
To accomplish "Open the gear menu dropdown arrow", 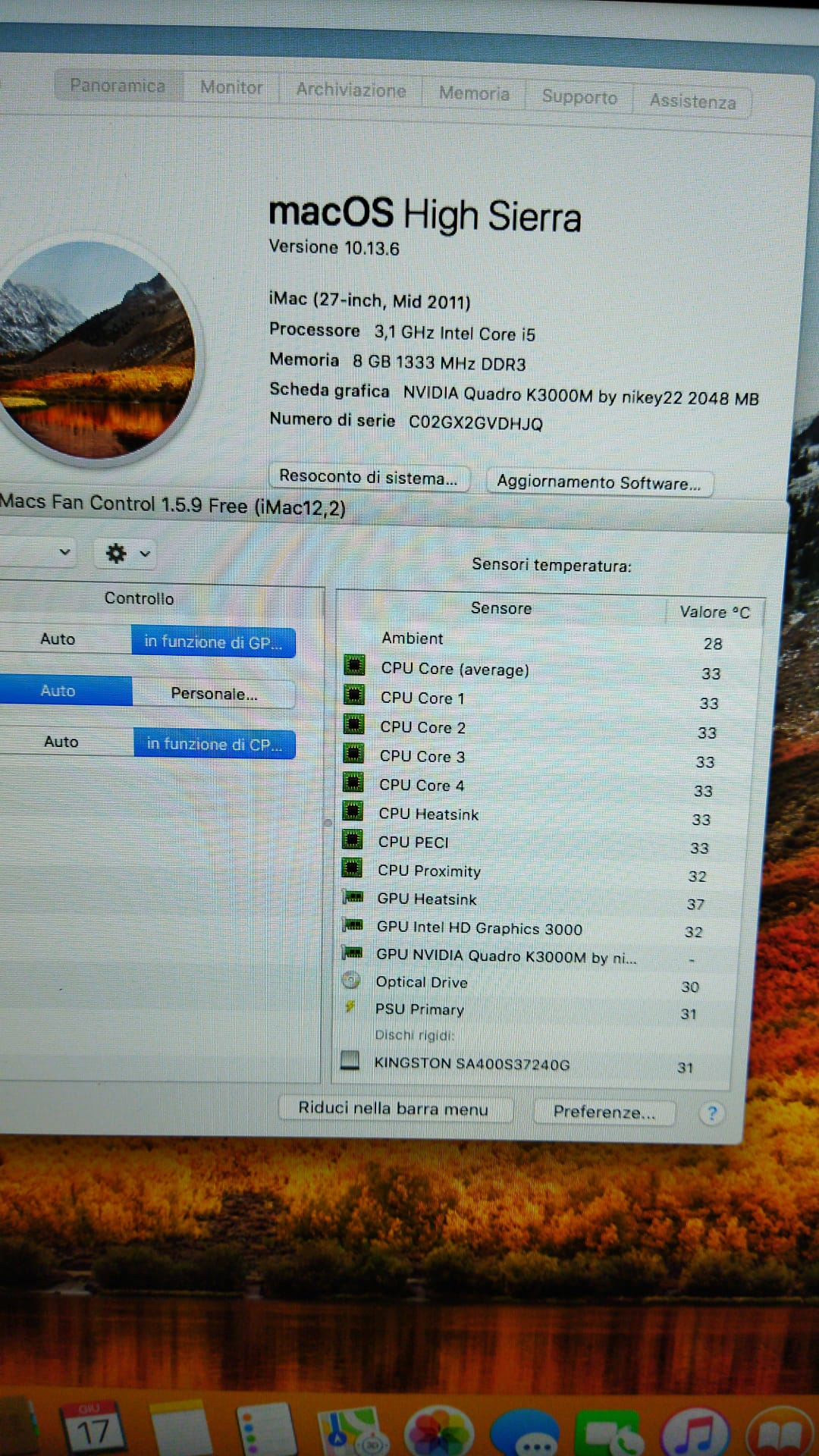I will [x=145, y=554].
